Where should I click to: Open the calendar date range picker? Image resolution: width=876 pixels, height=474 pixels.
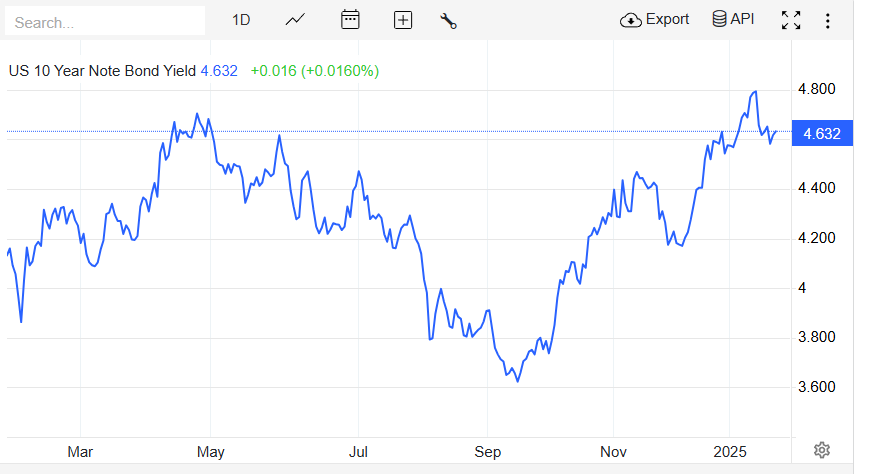[x=350, y=20]
